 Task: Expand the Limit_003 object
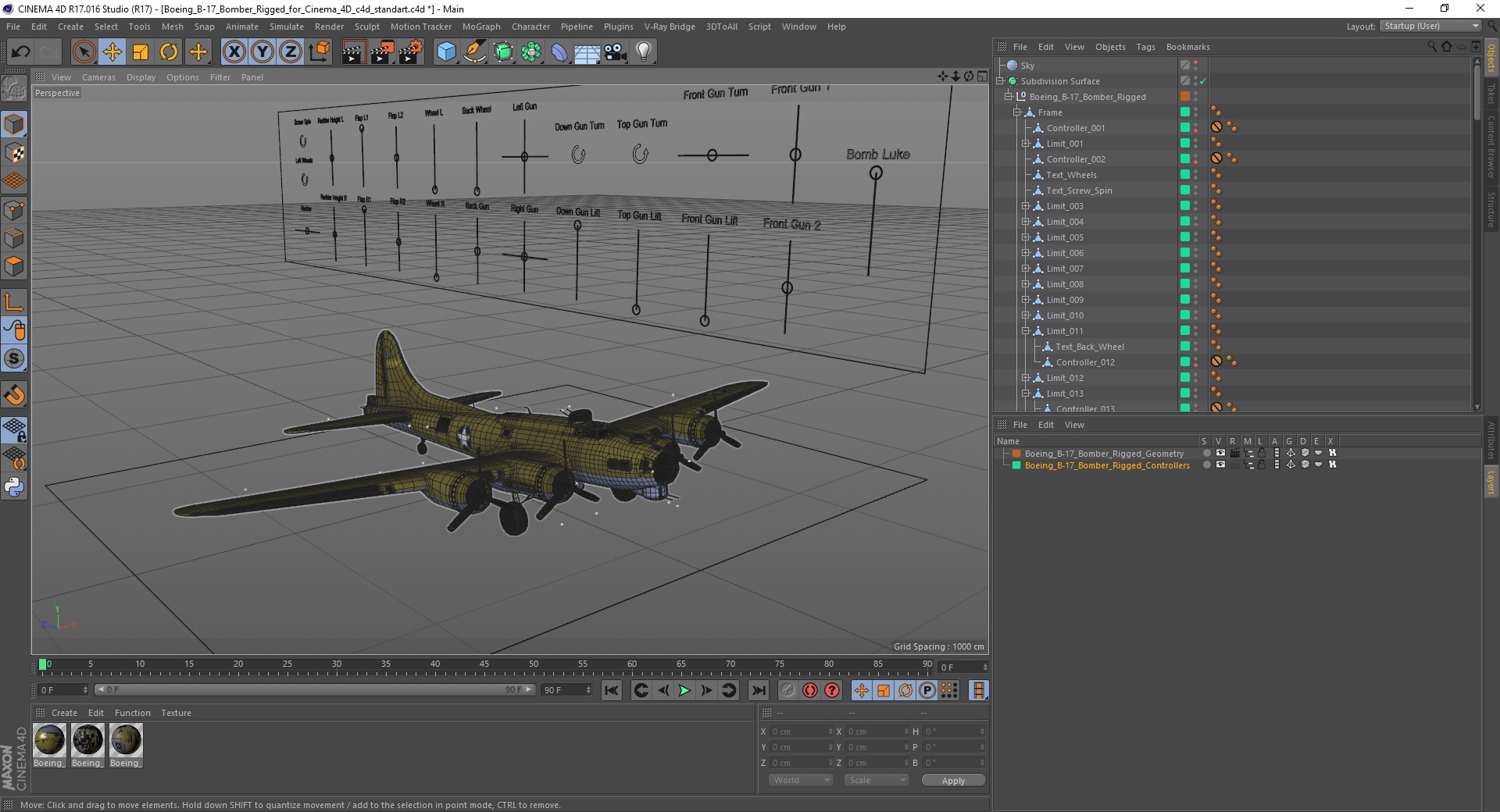tap(1026, 206)
